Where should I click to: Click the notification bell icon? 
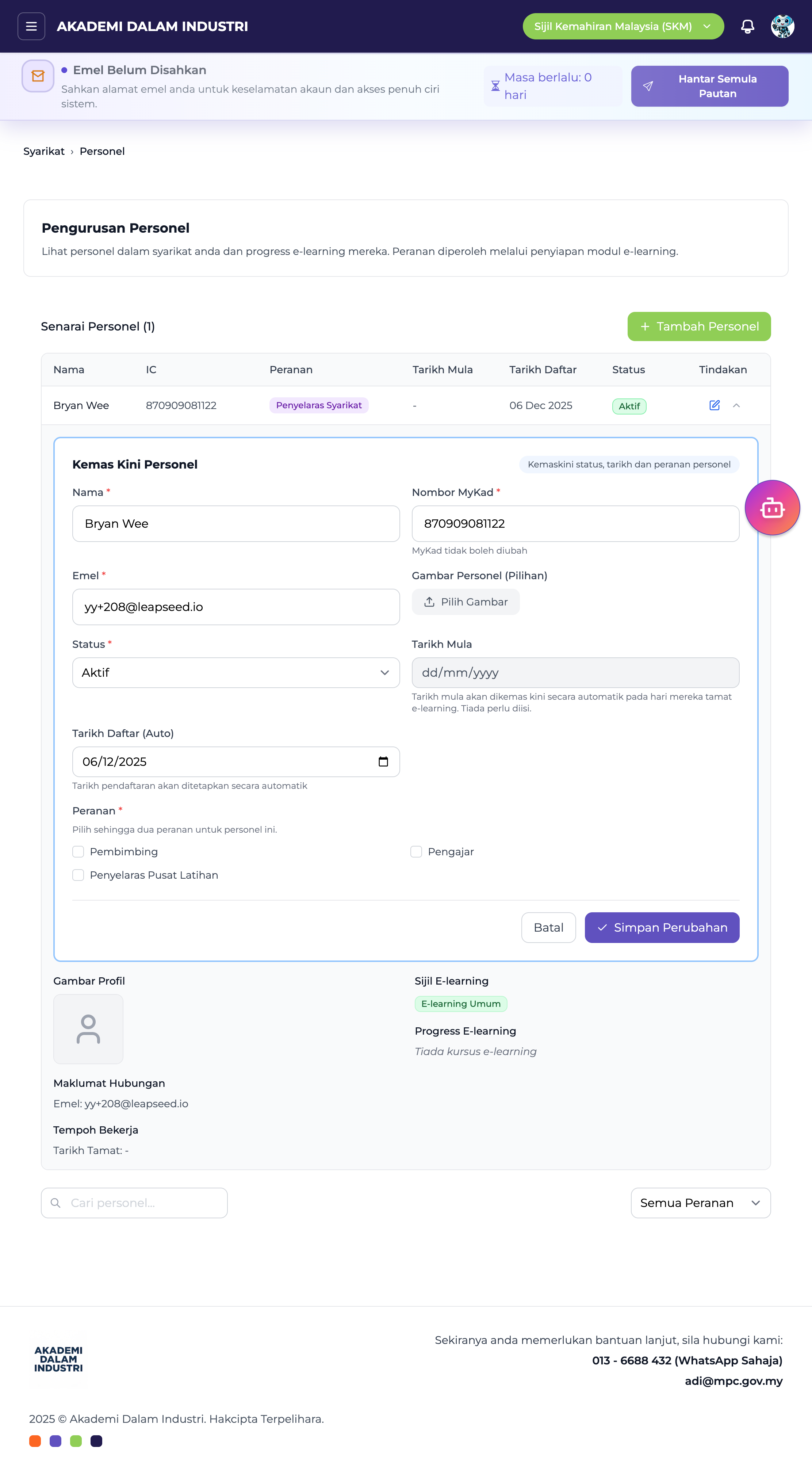[x=747, y=26]
